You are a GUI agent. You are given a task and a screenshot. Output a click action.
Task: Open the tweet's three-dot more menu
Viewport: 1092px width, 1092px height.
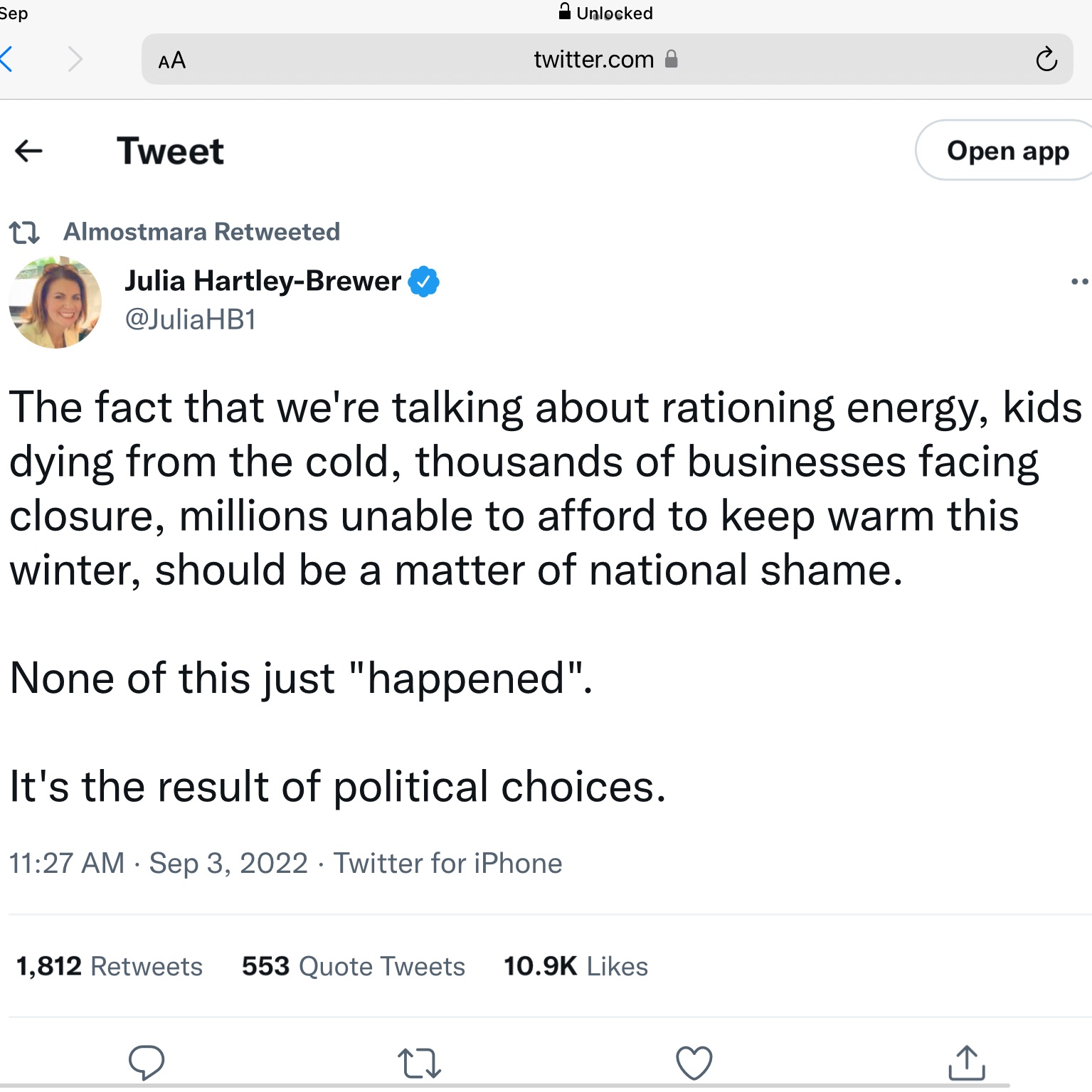pyautogui.click(x=1079, y=282)
